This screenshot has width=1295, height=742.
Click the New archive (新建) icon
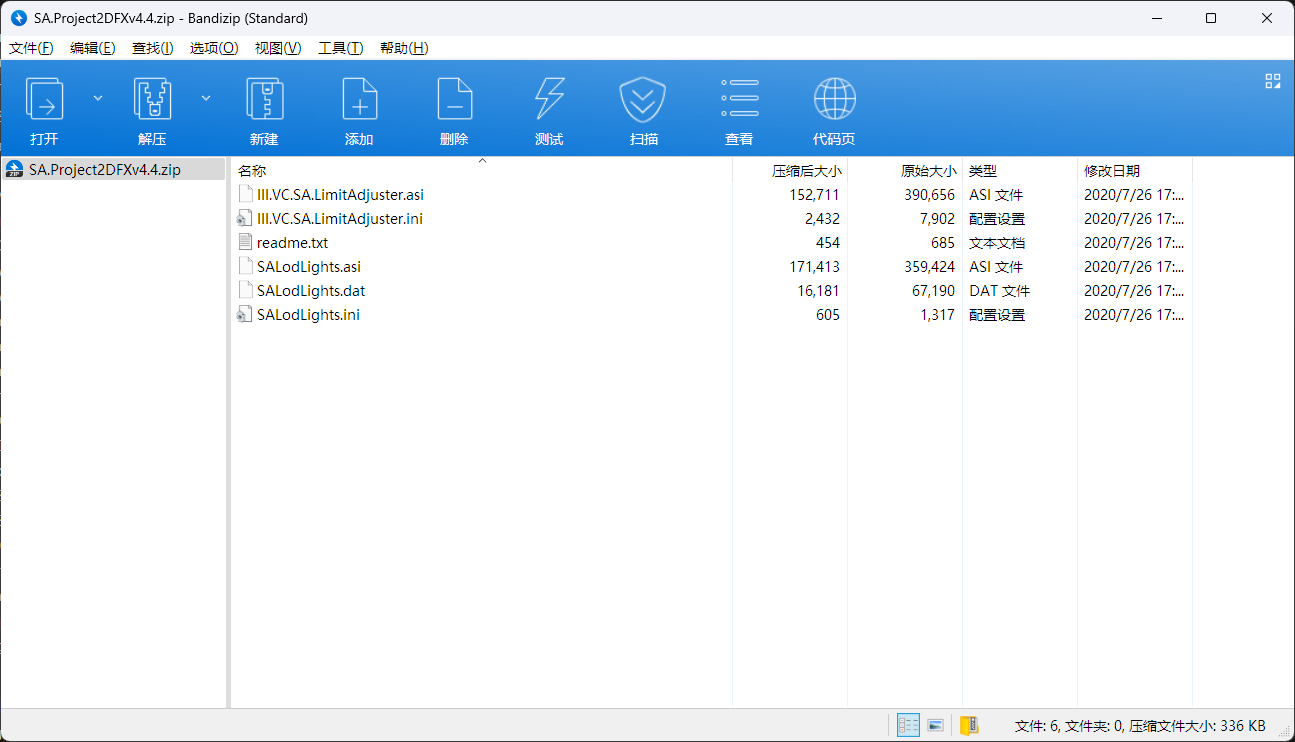click(x=264, y=100)
